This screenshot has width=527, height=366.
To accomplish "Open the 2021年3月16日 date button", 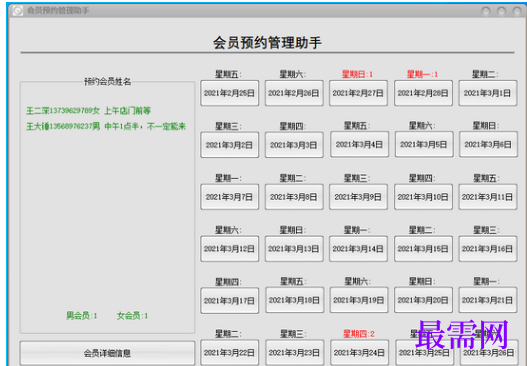I will (x=488, y=249).
